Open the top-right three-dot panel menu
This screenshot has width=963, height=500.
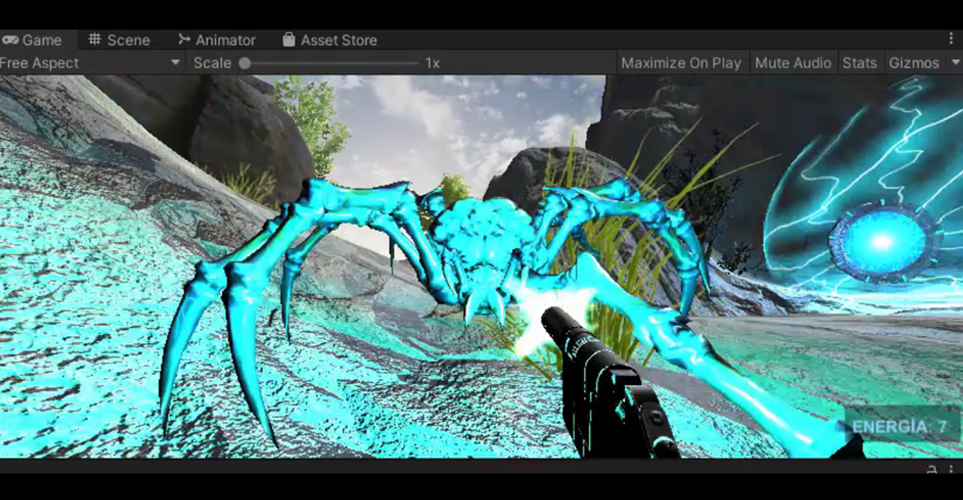tap(951, 38)
